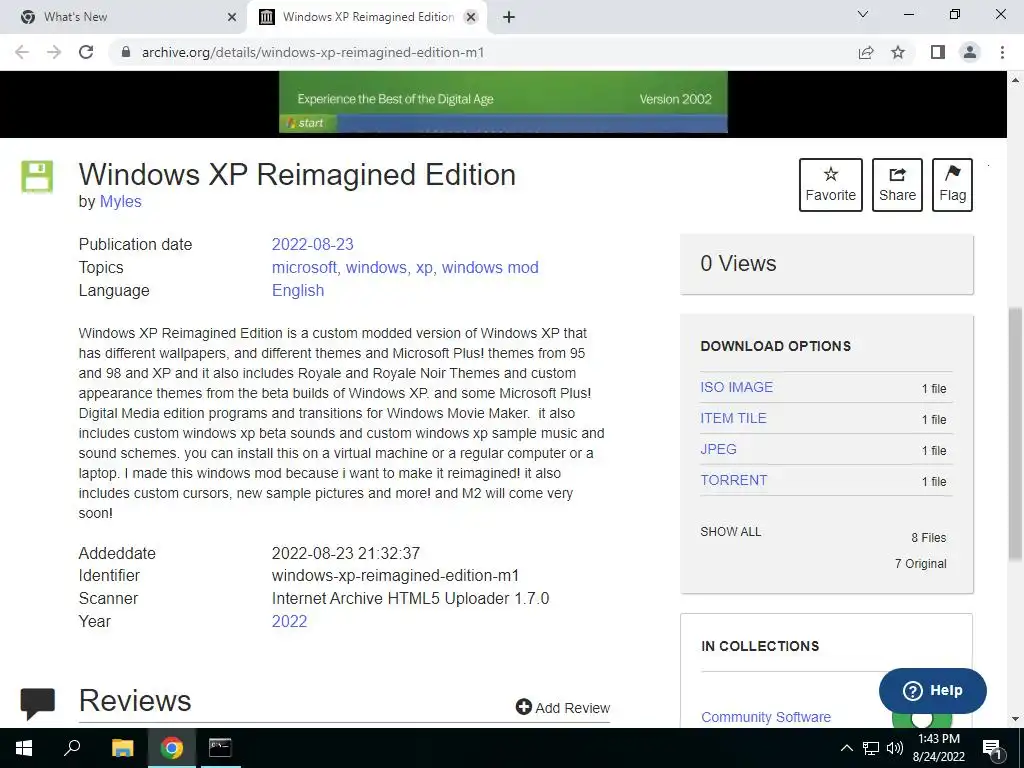Open the volume control in tray
The image size is (1024, 768).
click(x=895, y=748)
